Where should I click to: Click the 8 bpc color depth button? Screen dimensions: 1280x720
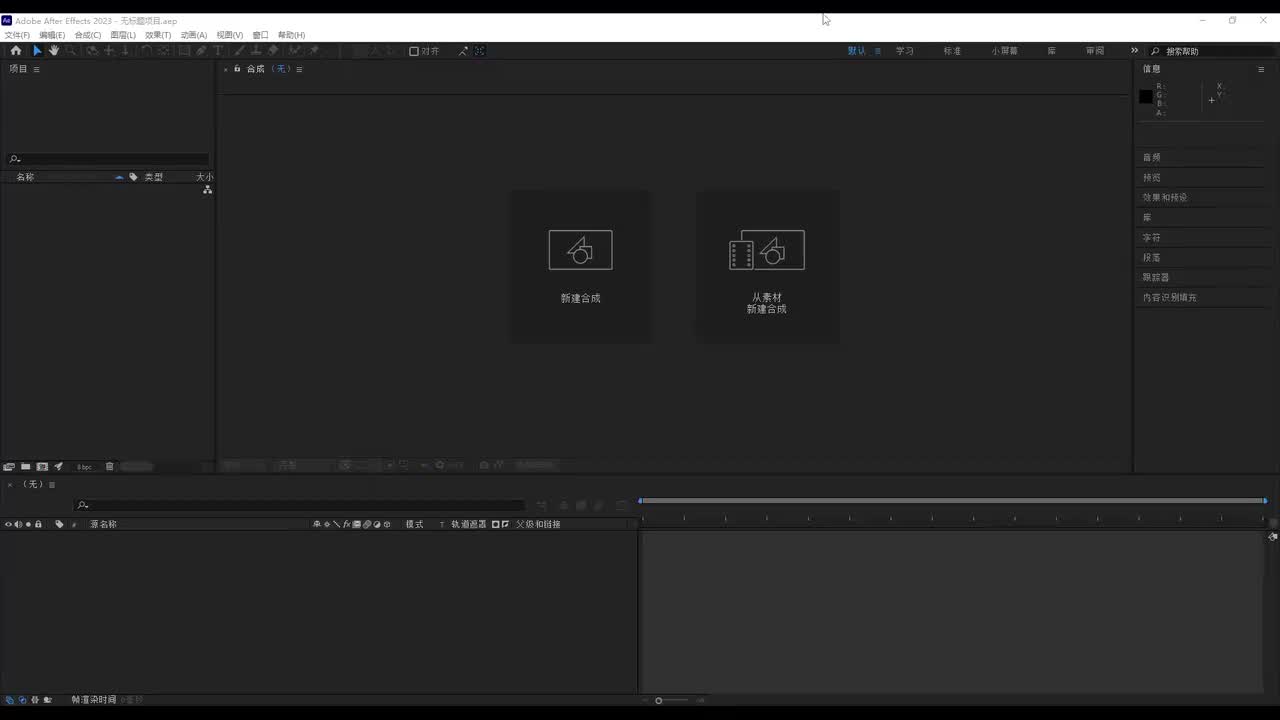pos(85,467)
